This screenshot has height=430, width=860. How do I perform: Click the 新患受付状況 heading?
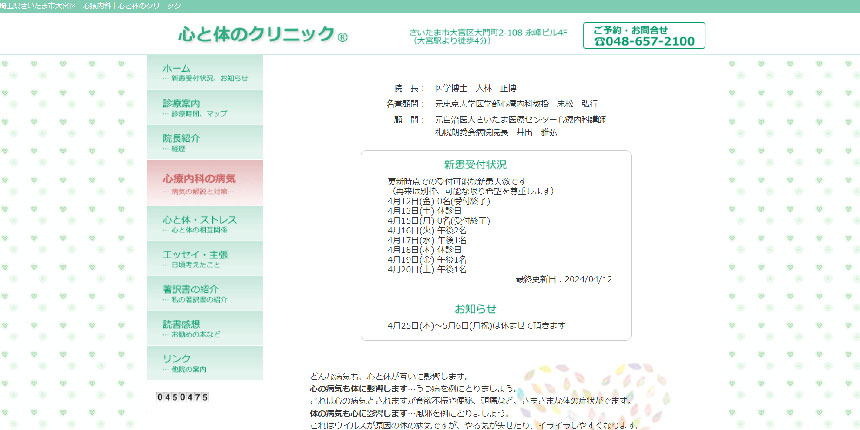click(x=476, y=164)
